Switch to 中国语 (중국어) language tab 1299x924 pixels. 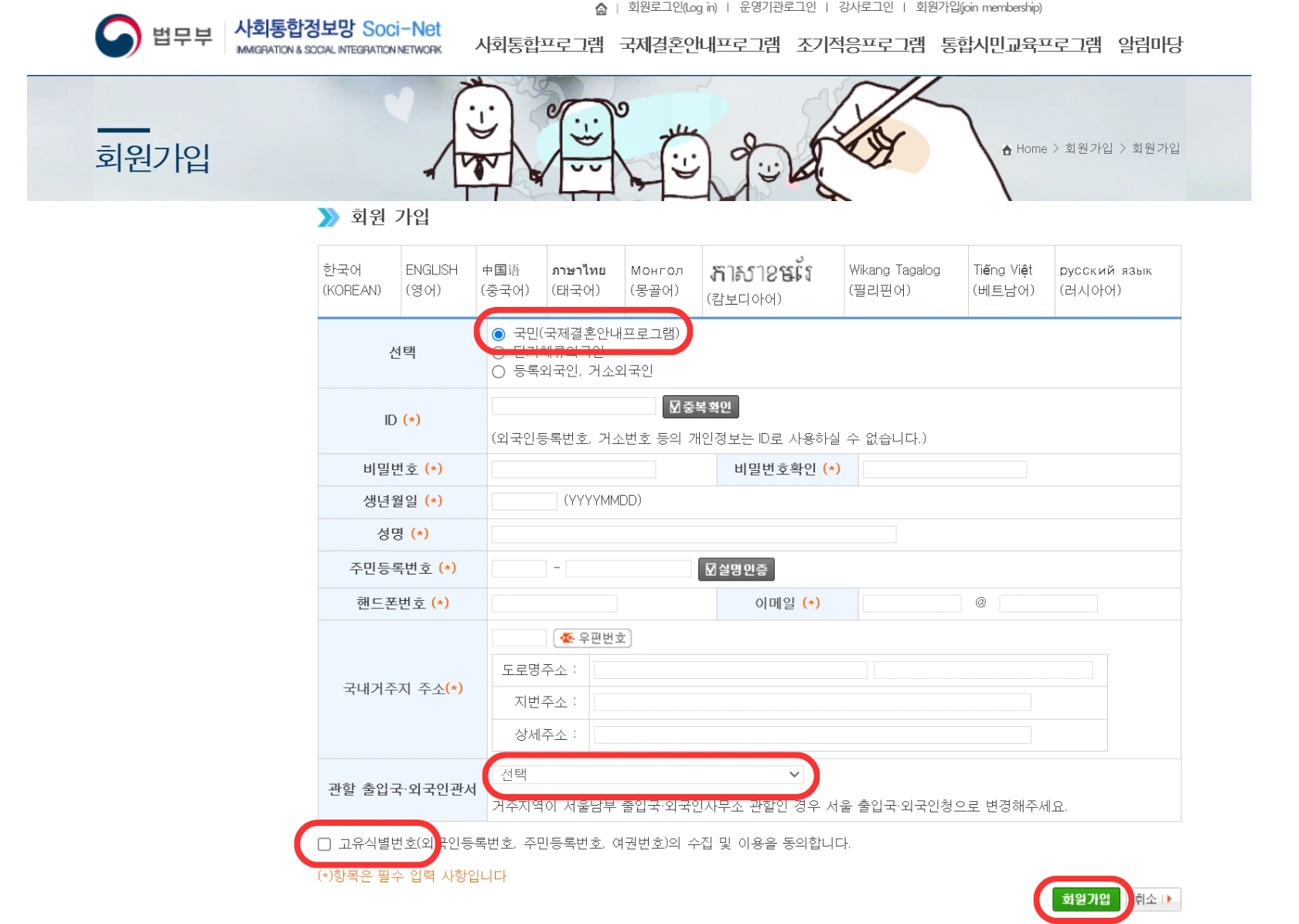click(x=512, y=280)
